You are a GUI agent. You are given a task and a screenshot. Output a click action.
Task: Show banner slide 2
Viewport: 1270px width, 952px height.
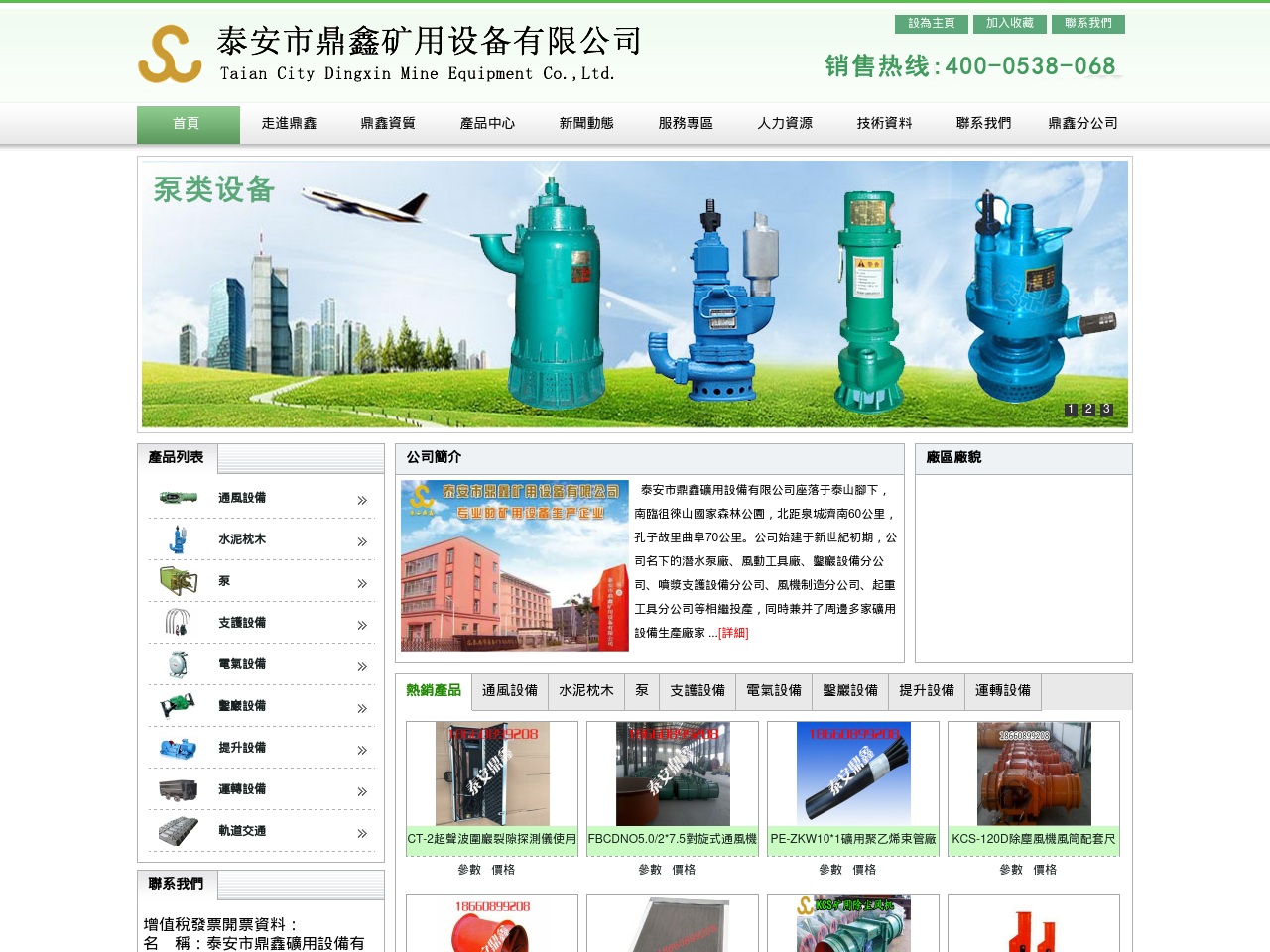pos(1088,410)
